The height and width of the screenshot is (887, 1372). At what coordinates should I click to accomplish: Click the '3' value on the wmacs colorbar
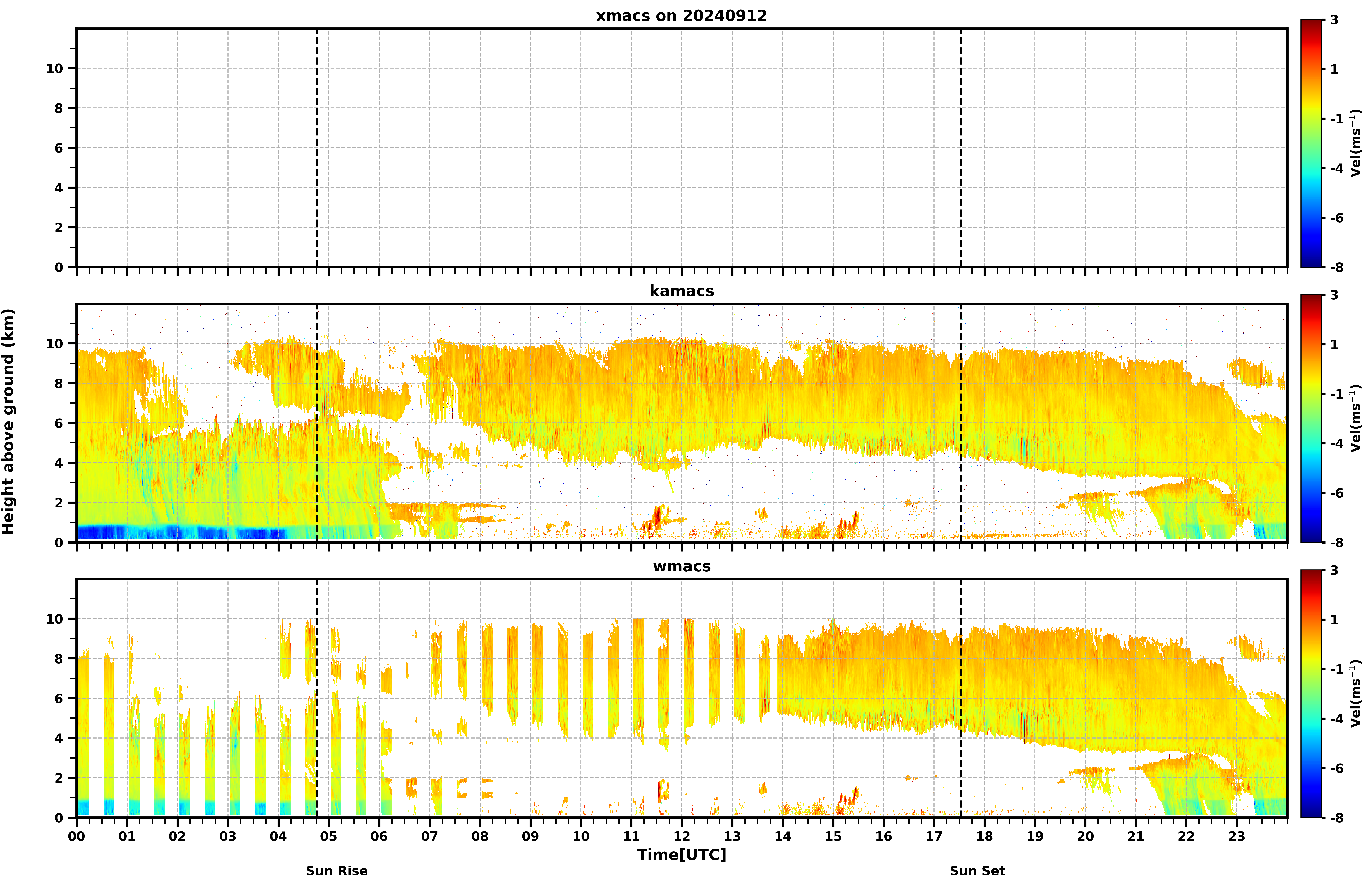tap(1334, 570)
